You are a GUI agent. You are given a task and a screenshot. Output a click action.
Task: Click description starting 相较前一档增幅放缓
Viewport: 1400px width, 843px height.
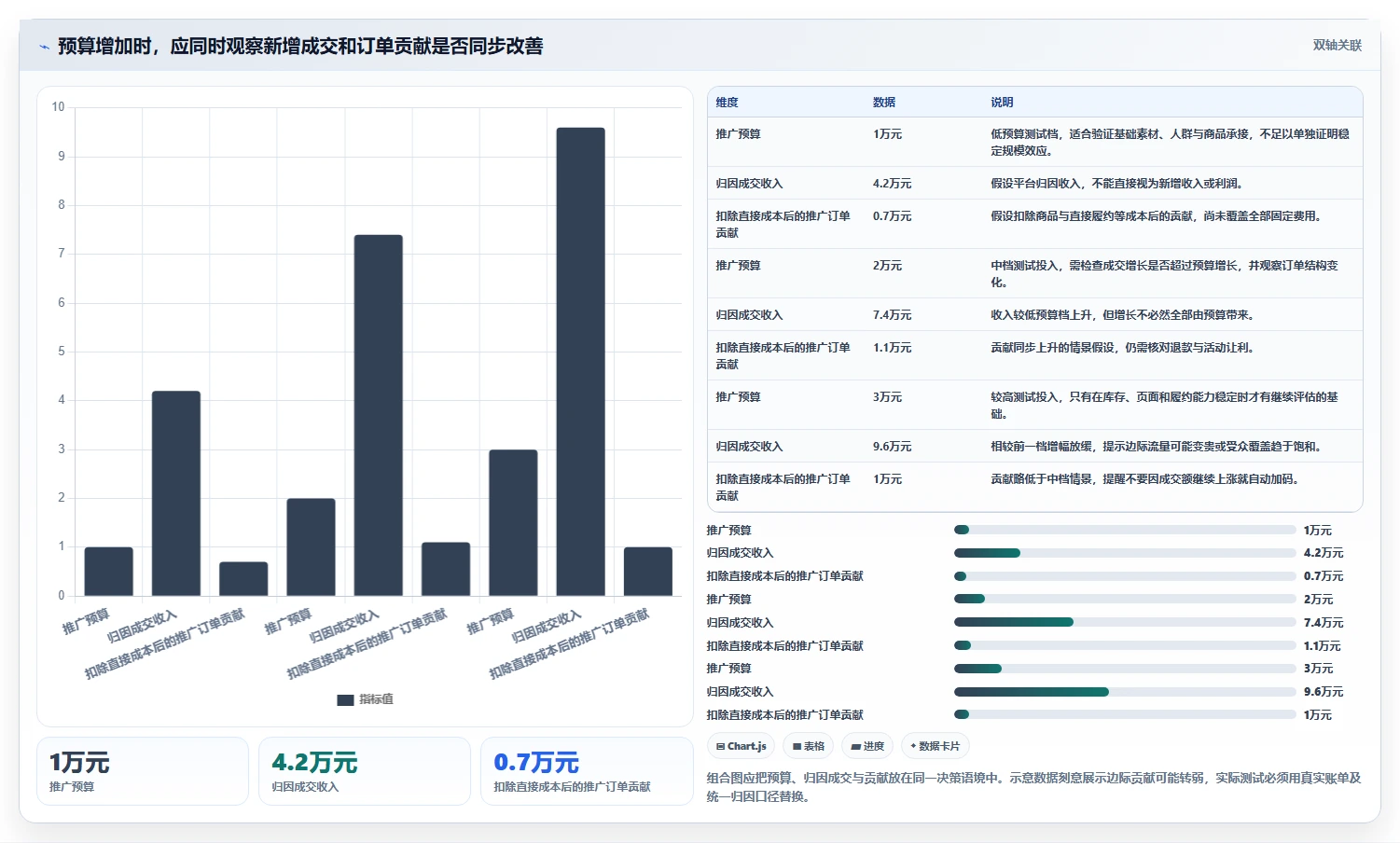1155,447
